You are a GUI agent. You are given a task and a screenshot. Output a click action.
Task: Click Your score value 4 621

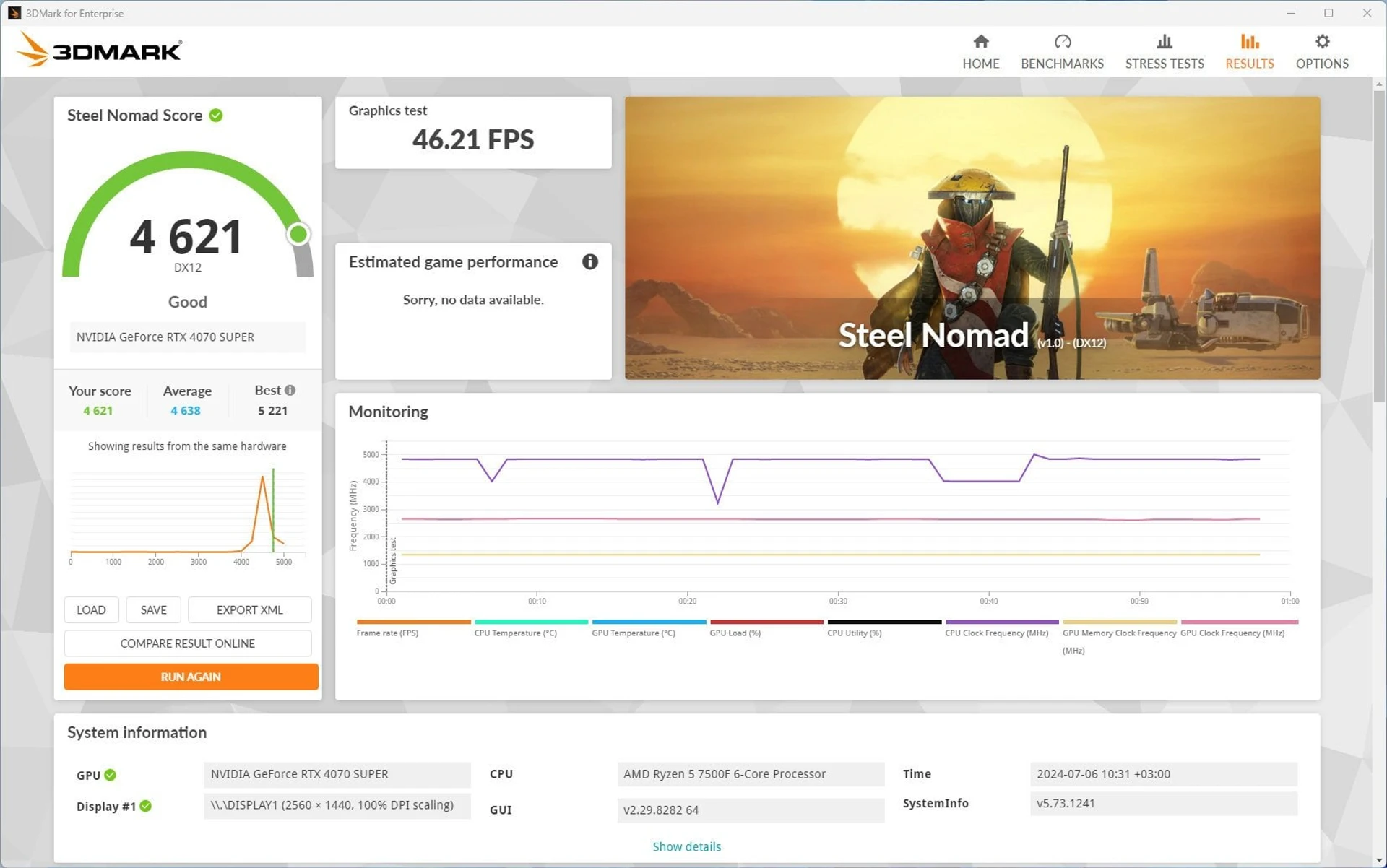(x=98, y=410)
